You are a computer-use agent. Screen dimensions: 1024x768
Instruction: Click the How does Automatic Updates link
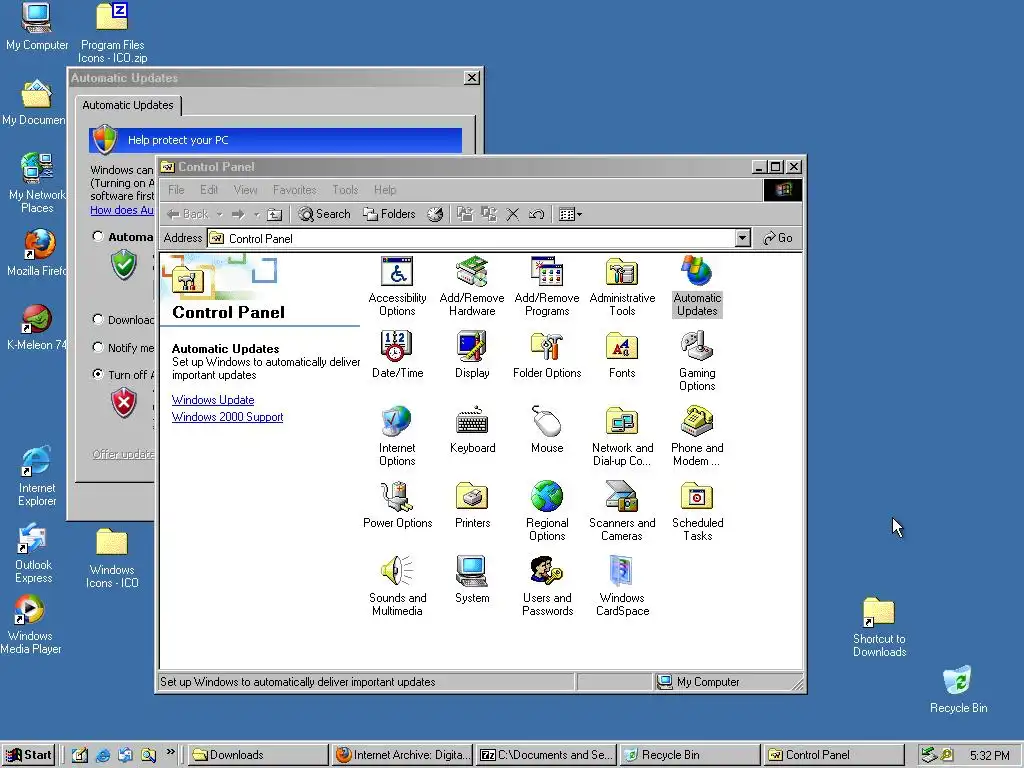[122, 210]
